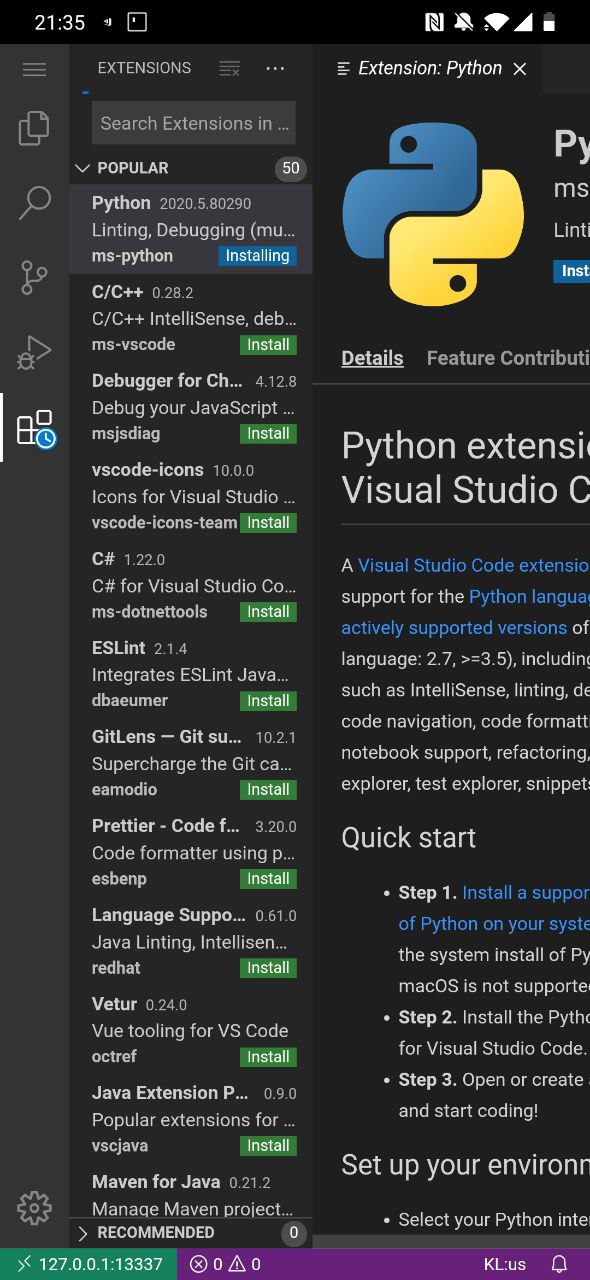
Task: Install the Prettier code formatter extension
Action: tap(268, 879)
